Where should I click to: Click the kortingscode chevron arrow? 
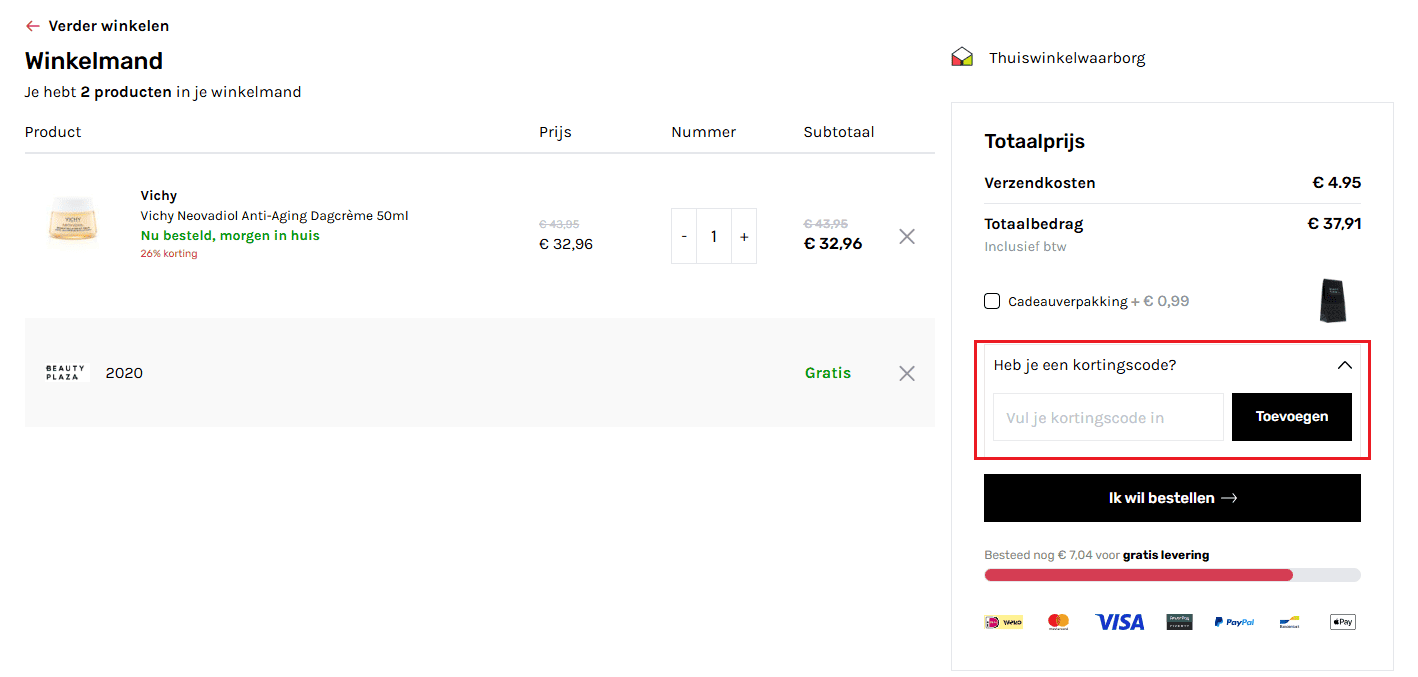[1345, 365]
